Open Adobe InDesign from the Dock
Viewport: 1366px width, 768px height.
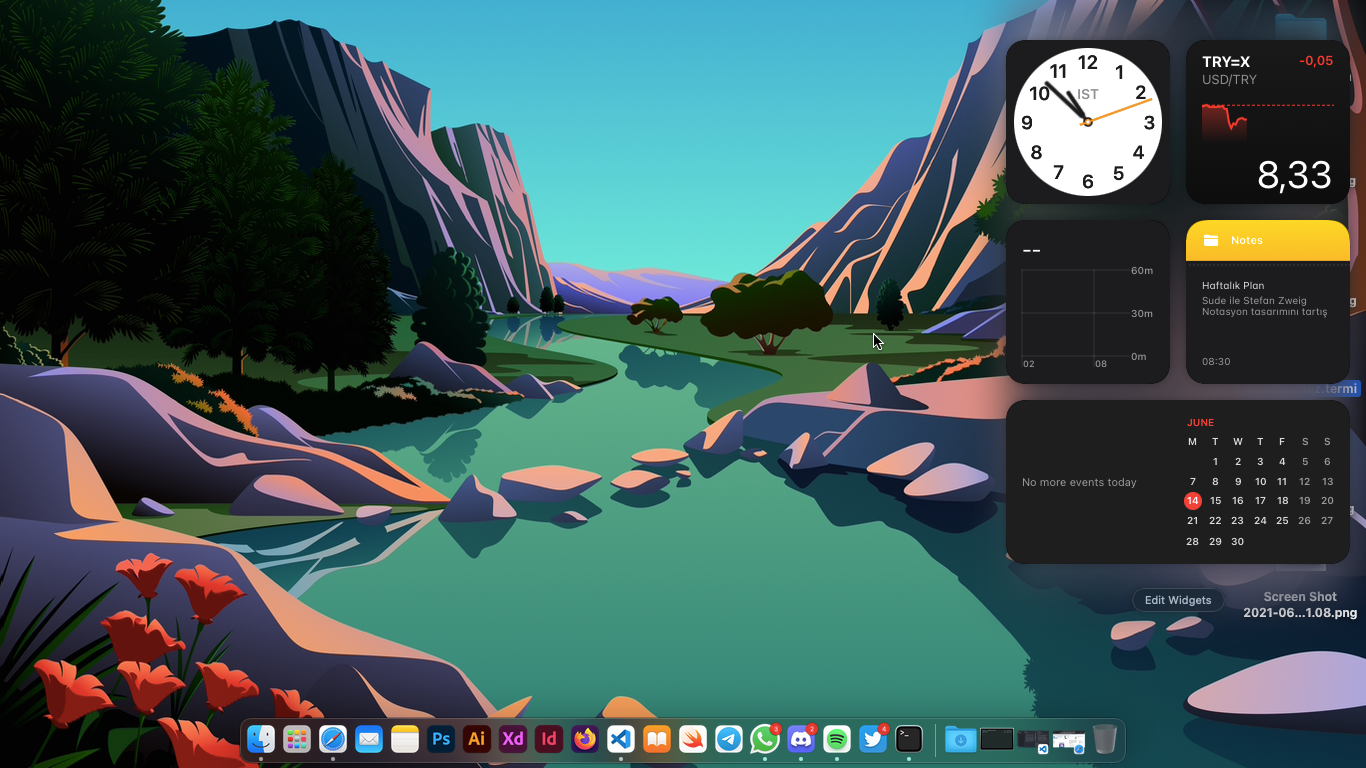pyautogui.click(x=549, y=739)
